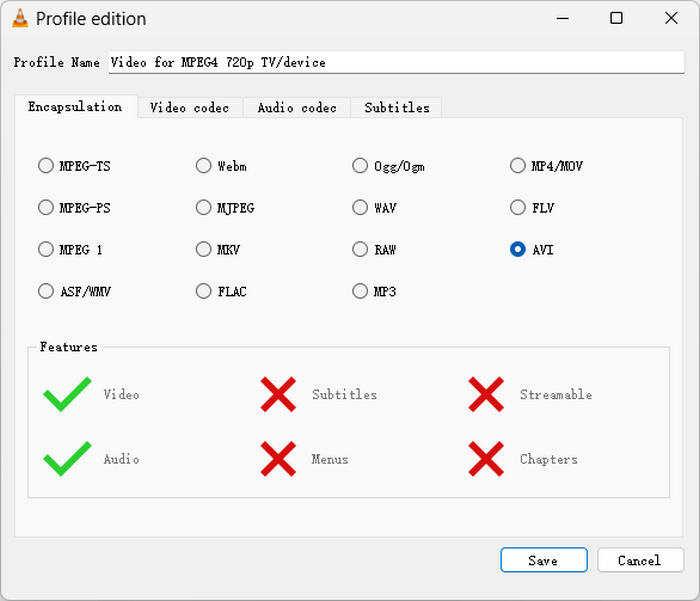Choose FLV encapsulation

[532, 207]
